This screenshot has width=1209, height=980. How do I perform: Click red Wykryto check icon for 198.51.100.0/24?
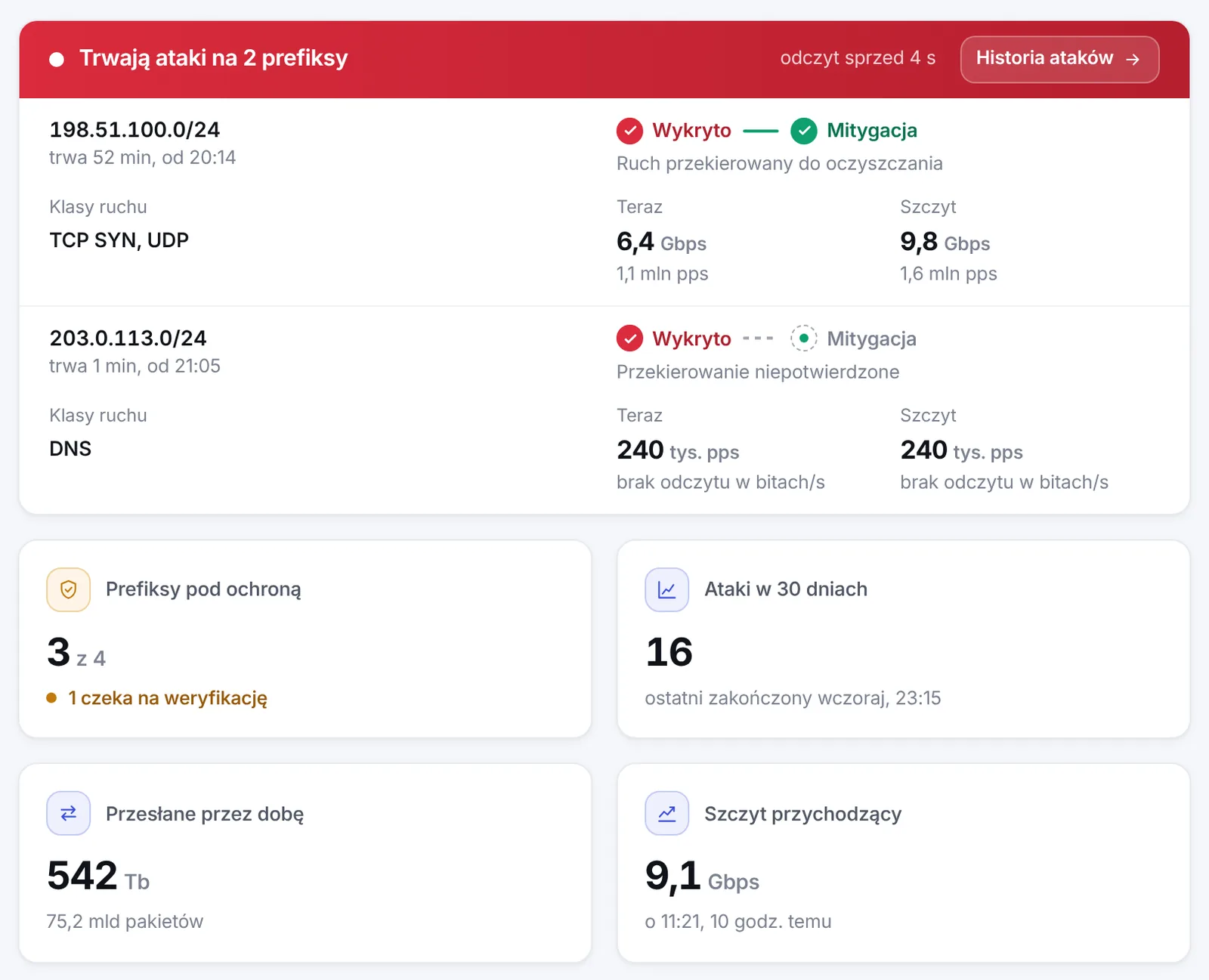point(629,131)
